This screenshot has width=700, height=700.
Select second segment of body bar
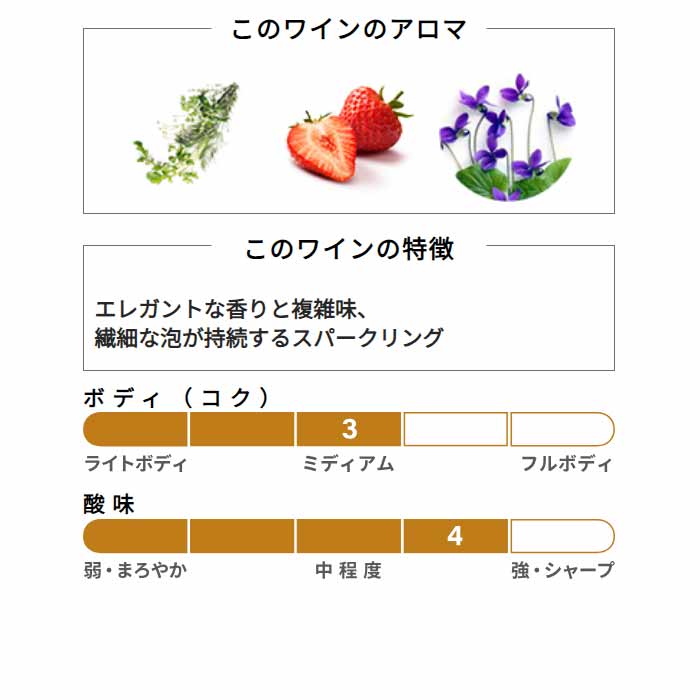coord(242,429)
